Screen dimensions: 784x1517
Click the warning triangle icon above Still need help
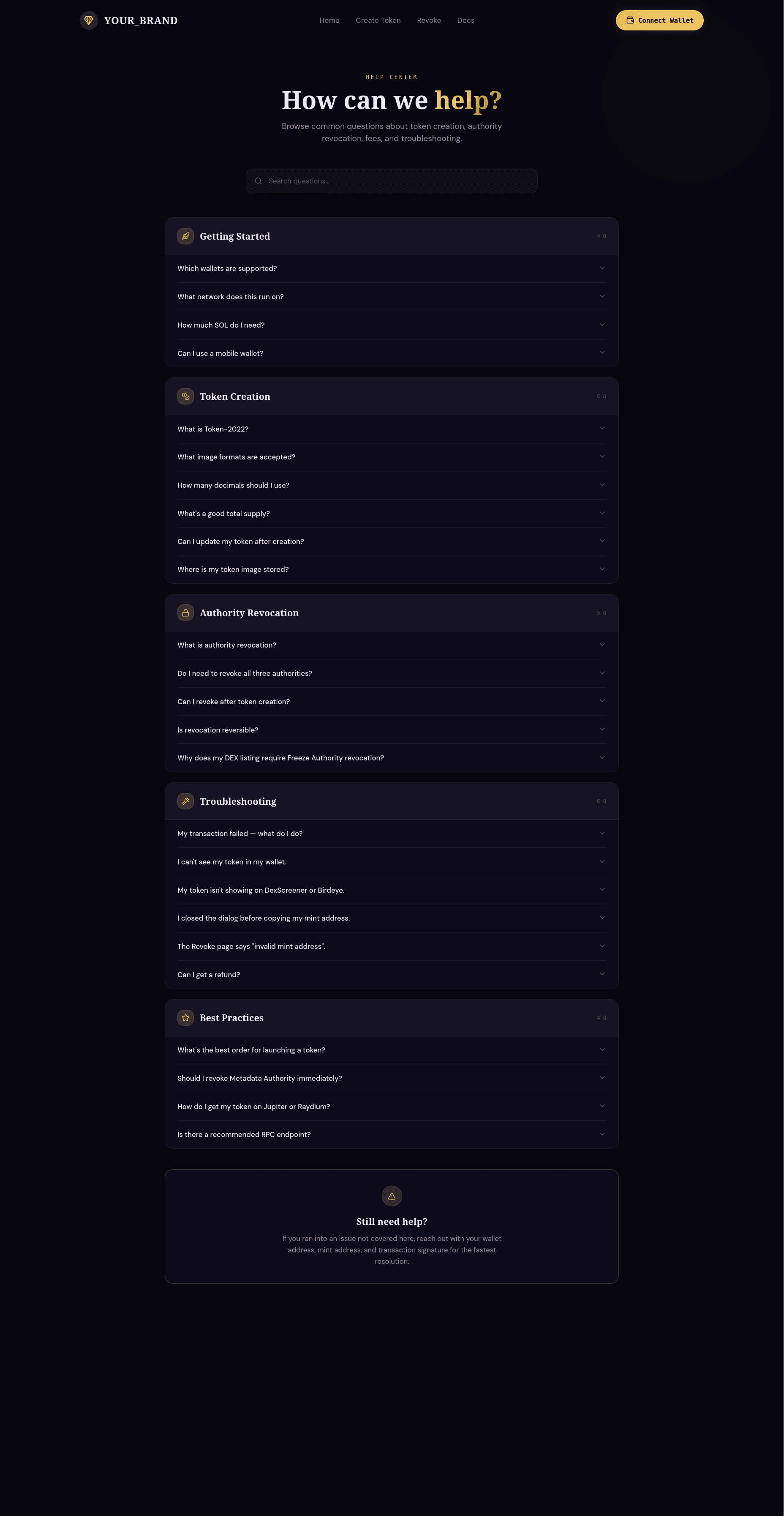tap(392, 1196)
